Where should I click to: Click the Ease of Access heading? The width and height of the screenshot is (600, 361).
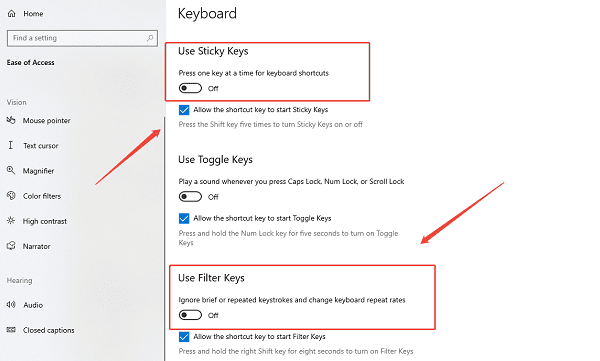point(31,62)
